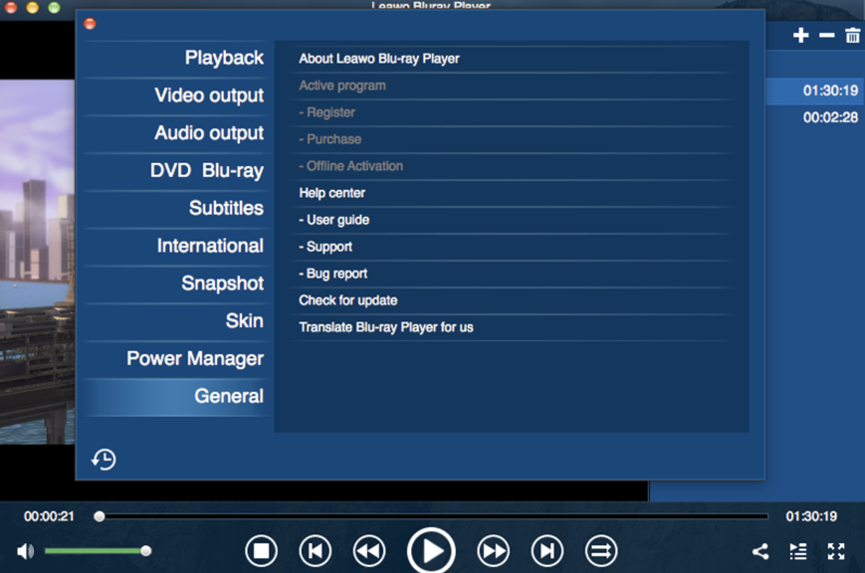The image size is (865, 573).
Task: Reset settings with the restore defaults icon
Action: click(x=104, y=459)
